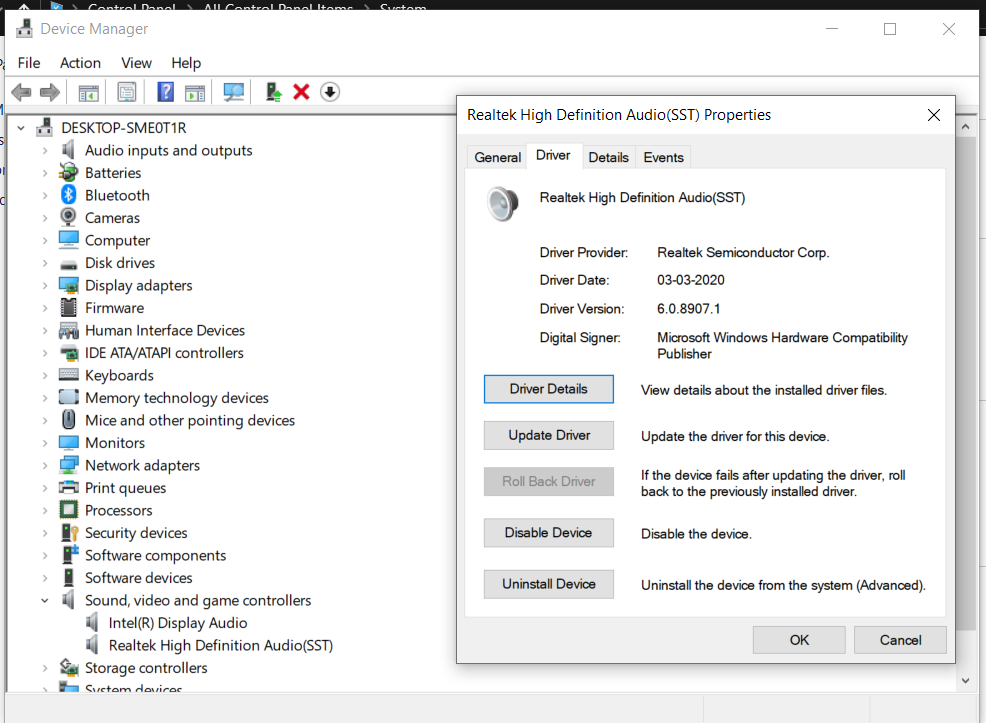986x723 pixels.
Task: Select the Batteries category icon
Action: [x=69, y=172]
